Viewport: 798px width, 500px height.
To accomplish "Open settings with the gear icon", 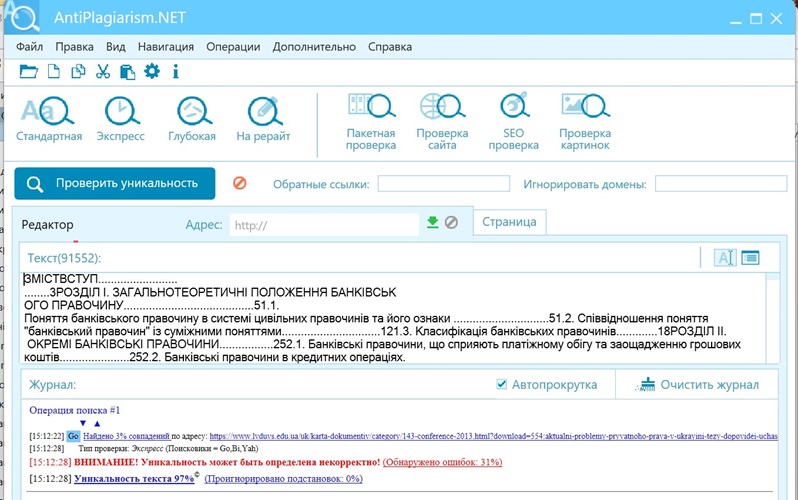I will click(x=152, y=71).
